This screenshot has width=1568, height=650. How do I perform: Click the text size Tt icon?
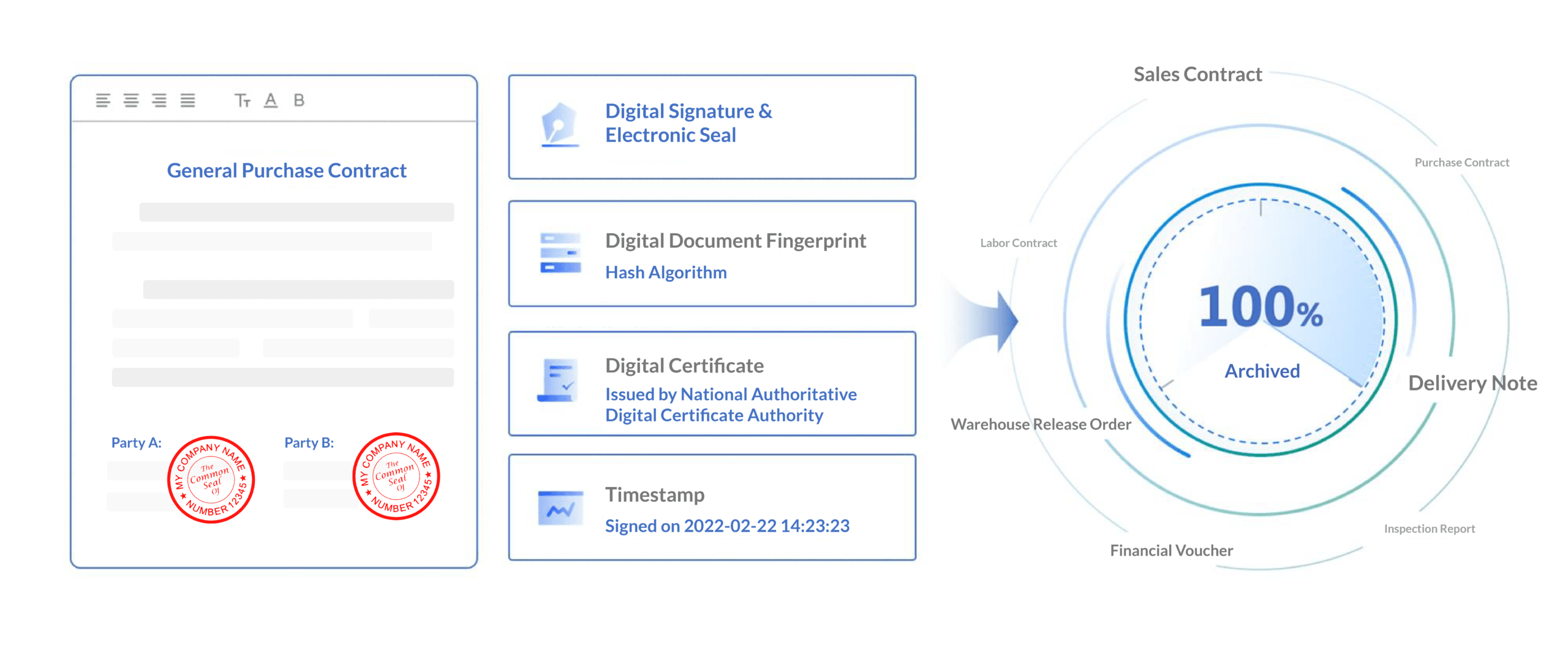pos(243,100)
